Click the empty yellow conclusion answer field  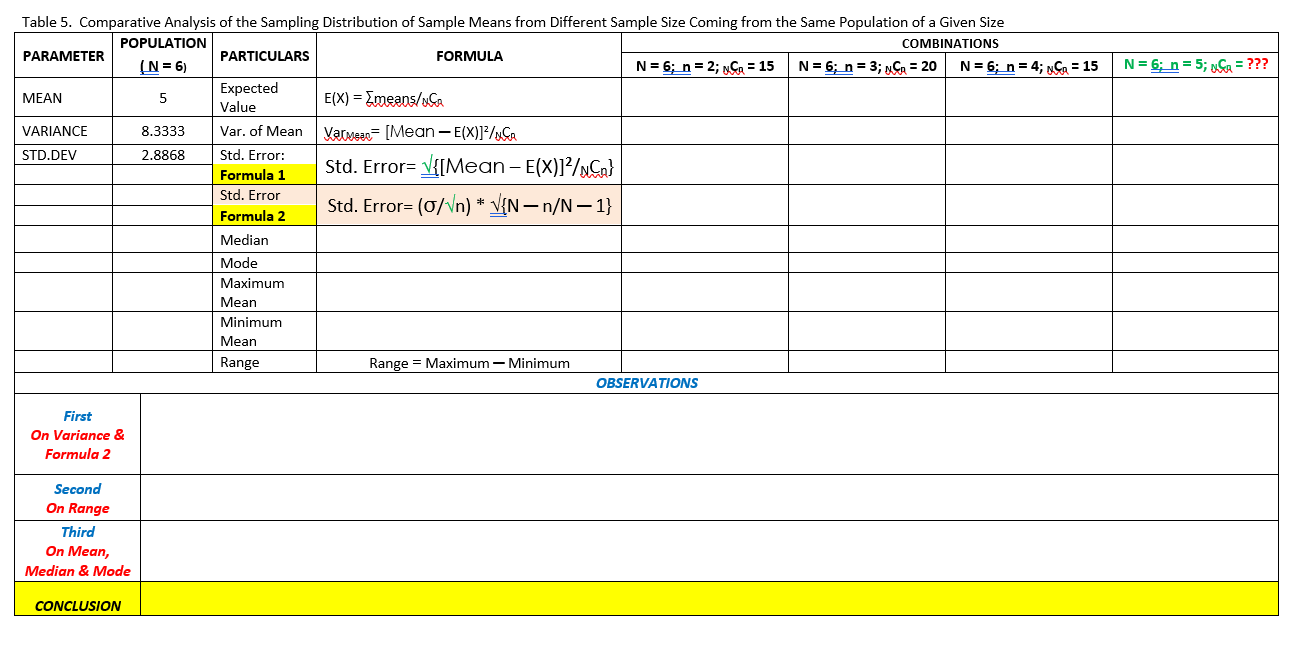click(709, 598)
